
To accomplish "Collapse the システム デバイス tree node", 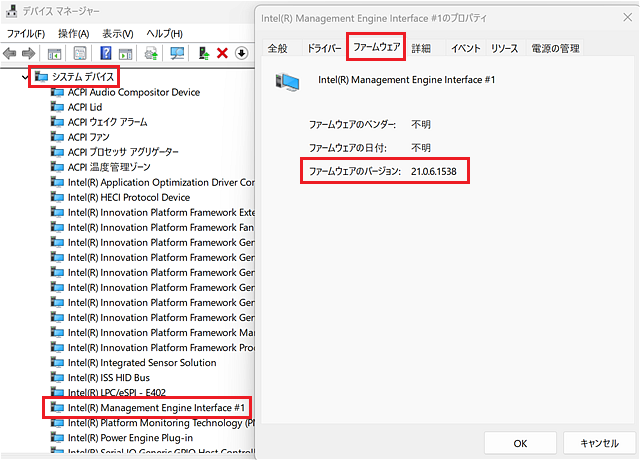I will tap(25, 77).
